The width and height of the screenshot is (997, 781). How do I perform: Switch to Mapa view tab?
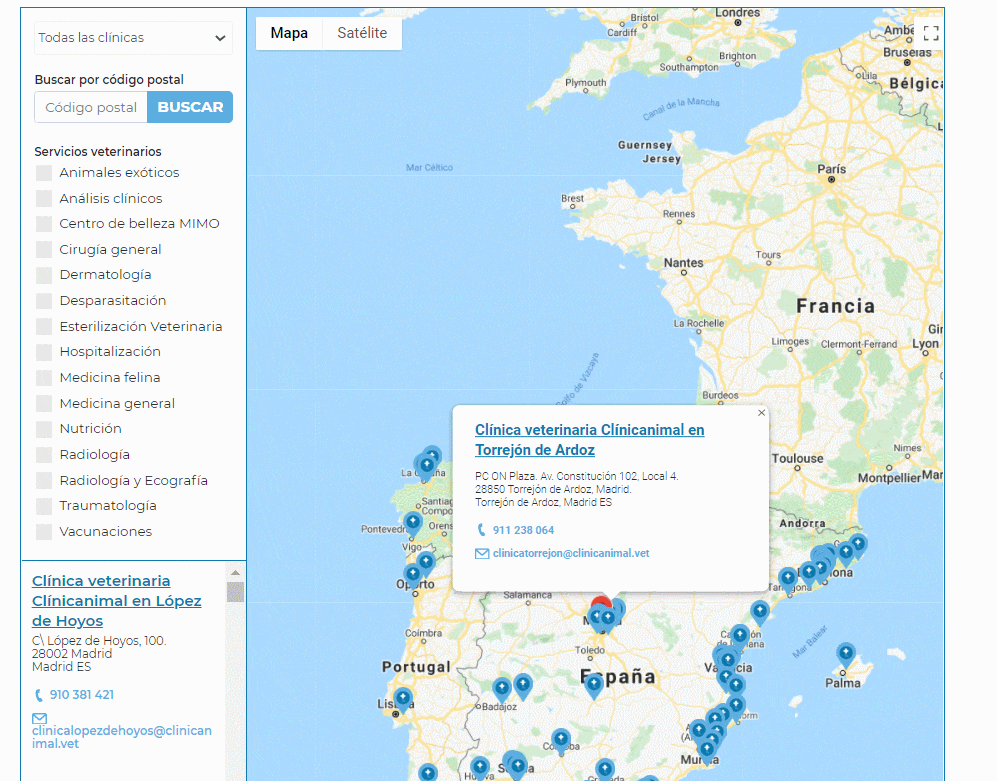point(289,33)
